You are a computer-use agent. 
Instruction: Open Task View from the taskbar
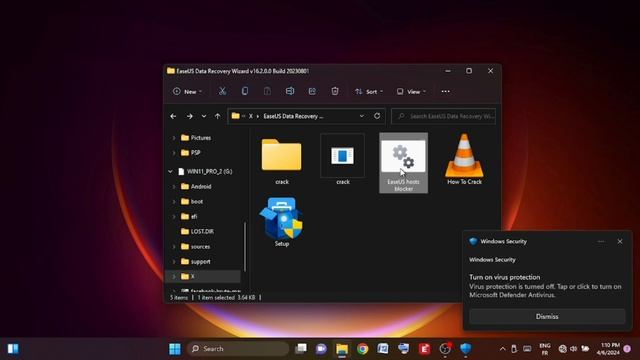pos(301,349)
